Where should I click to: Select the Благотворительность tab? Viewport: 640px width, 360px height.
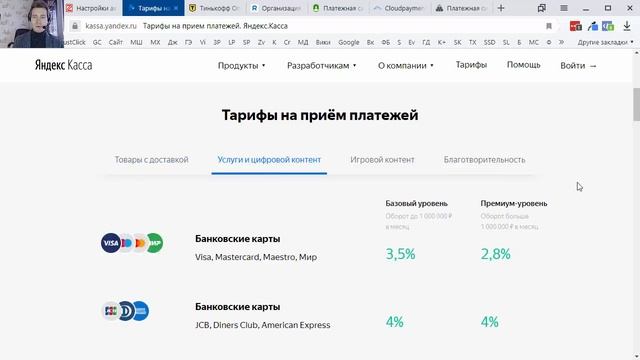(484, 160)
